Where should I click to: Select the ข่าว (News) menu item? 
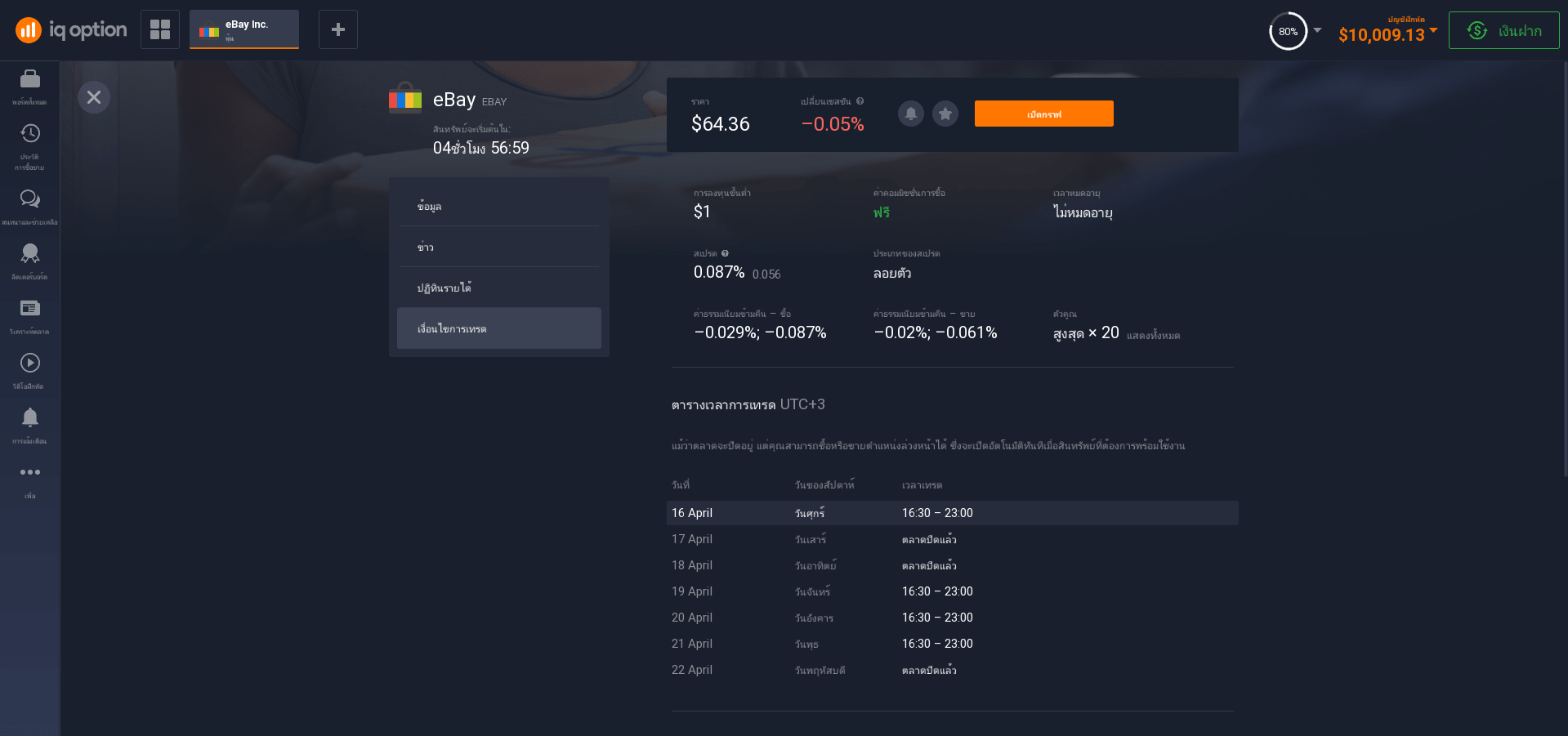[x=498, y=248]
